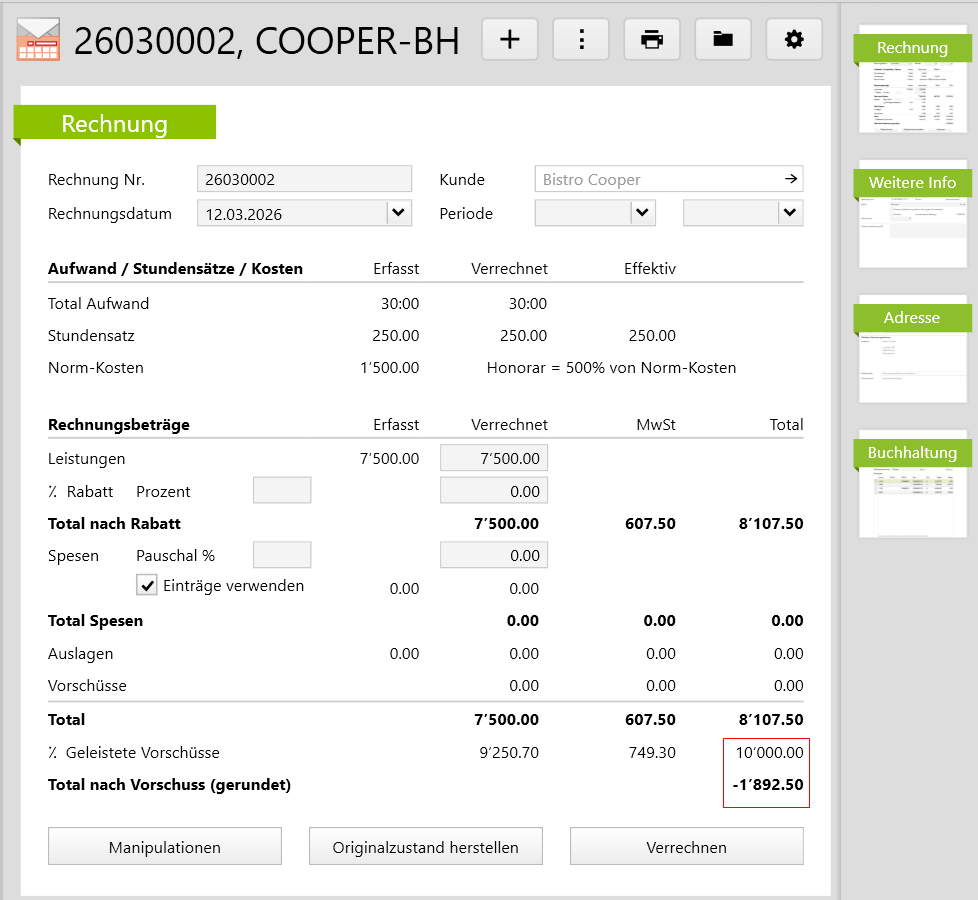The height and width of the screenshot is (900, 978).
Task: Open the Buchhaltung tab
Action: pos(912,453)
